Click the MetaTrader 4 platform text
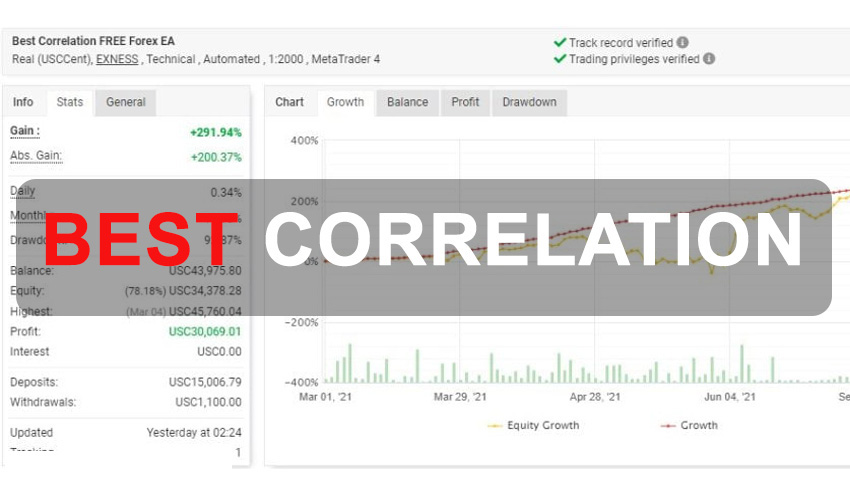This screenshot has width=850, height=500. [346, 59]
